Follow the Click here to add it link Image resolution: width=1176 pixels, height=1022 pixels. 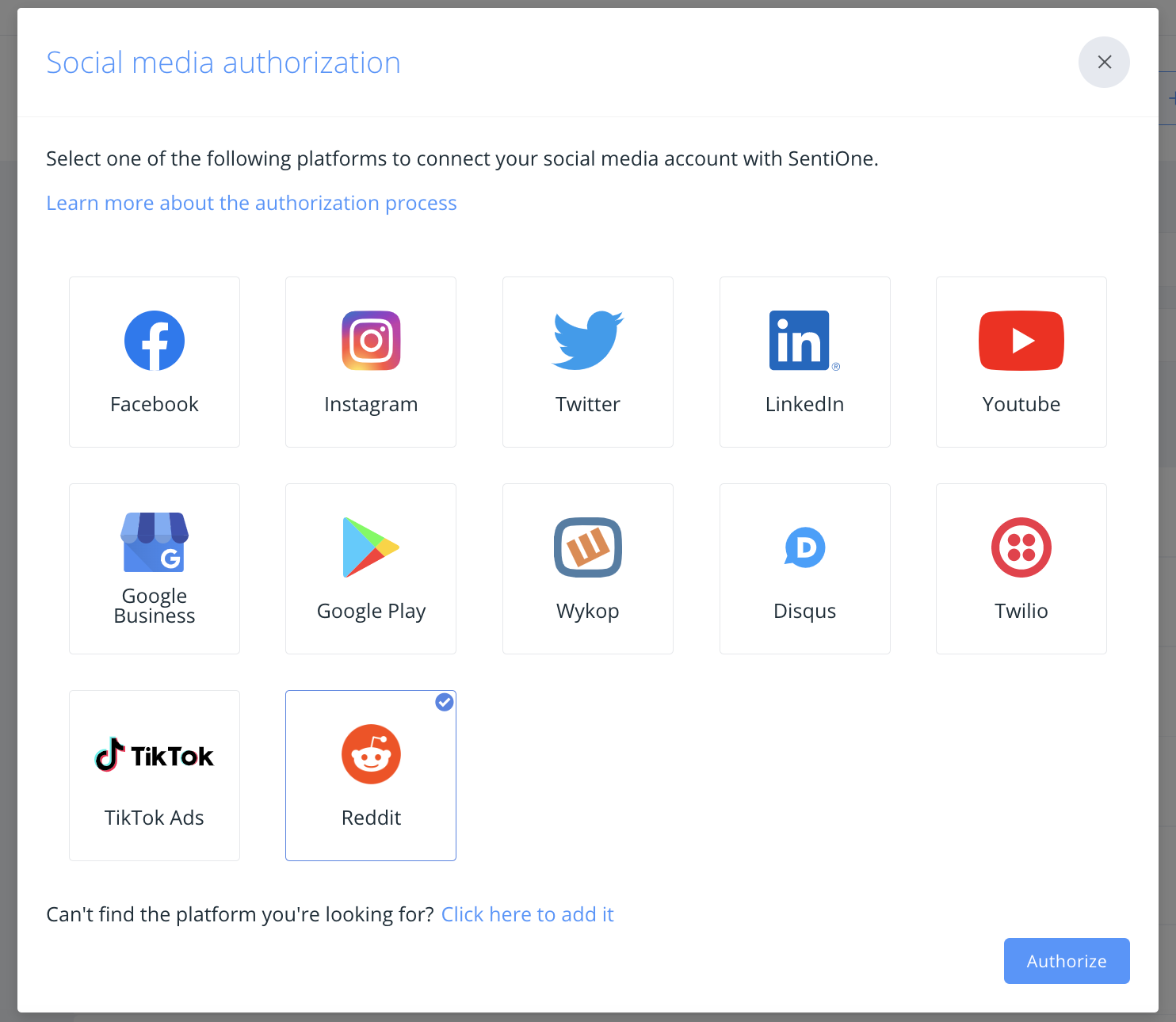click(x=527, y=914)
